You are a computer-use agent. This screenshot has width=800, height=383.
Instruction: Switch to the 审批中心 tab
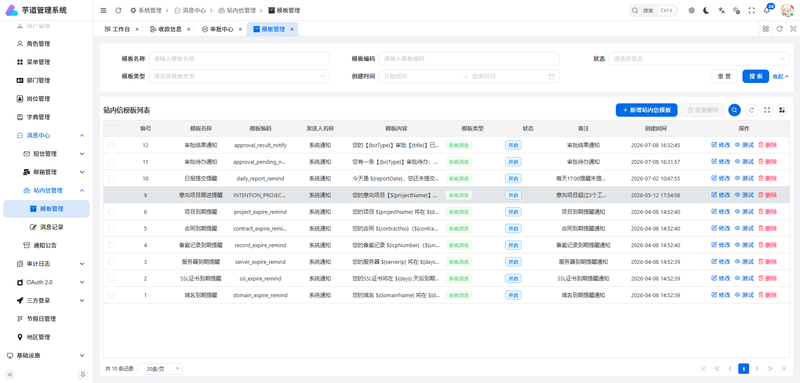pos(221,30)
